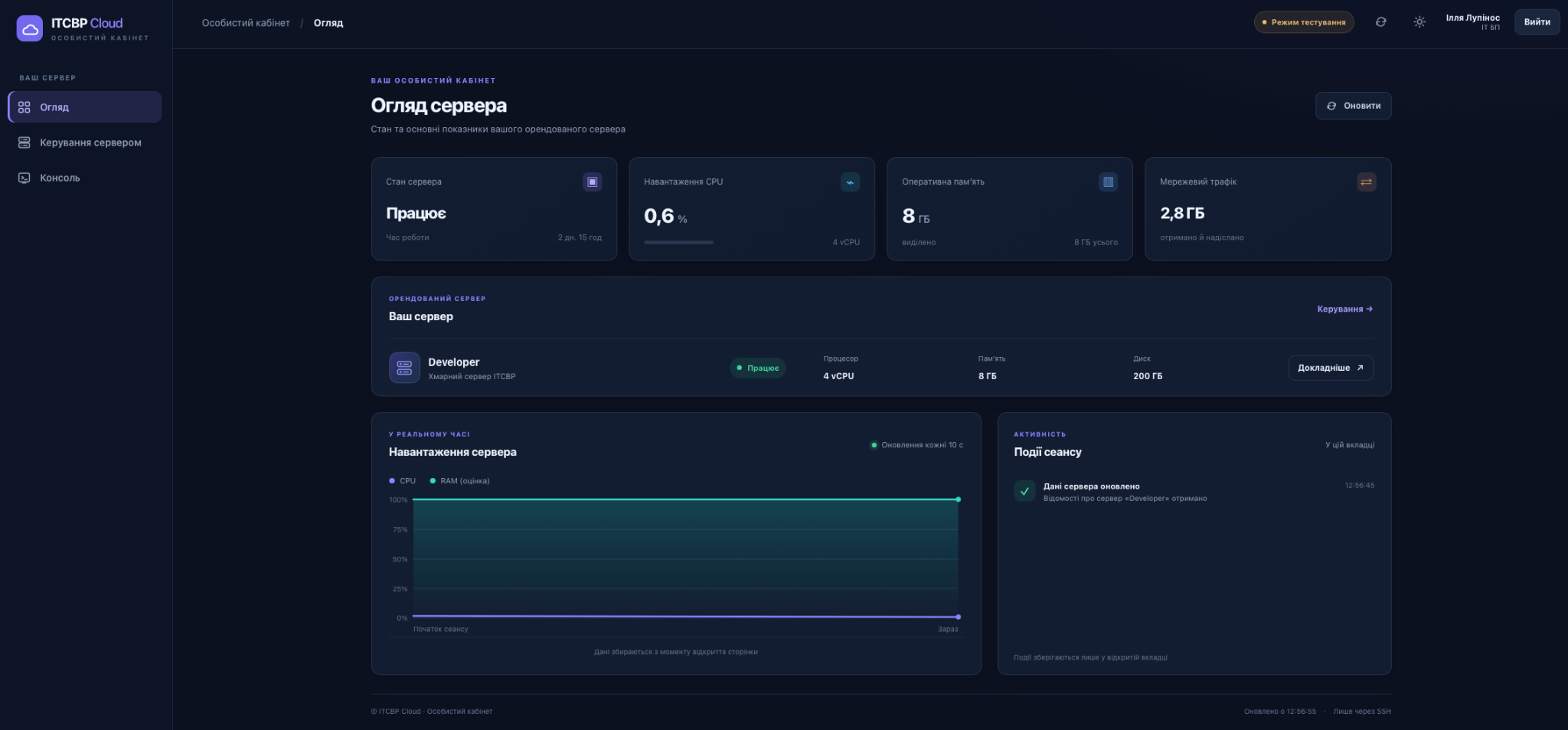Open the Докладніше button for Developer
The image size is (1568, 730).
click(1330, 368)
